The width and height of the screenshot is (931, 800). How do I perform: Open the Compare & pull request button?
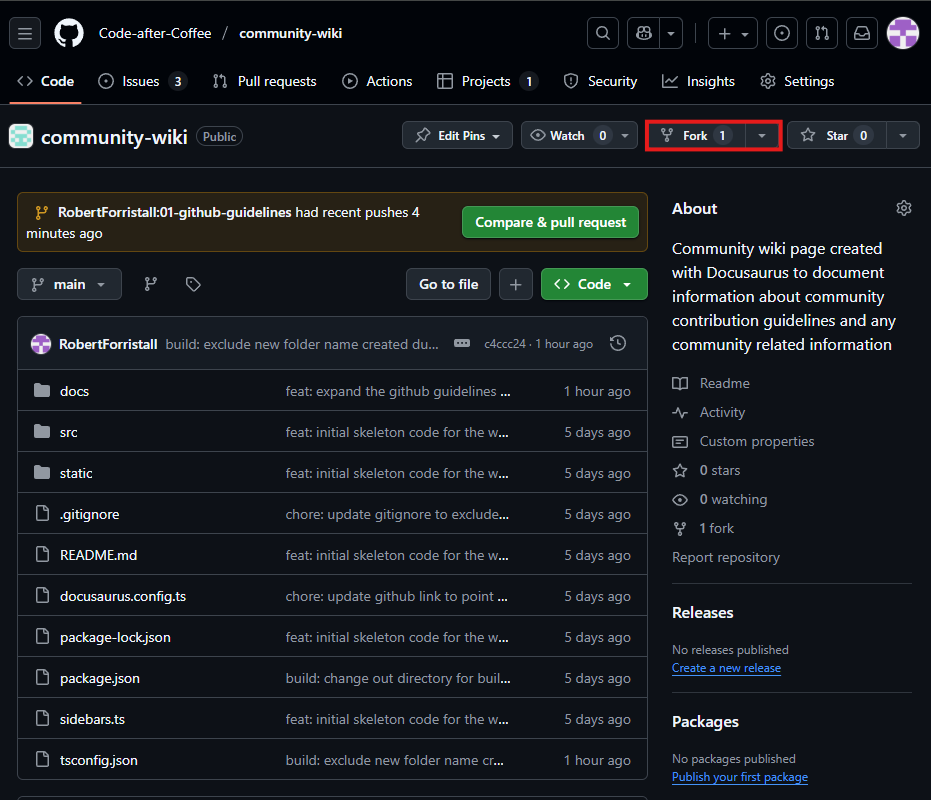pos(550,222)
